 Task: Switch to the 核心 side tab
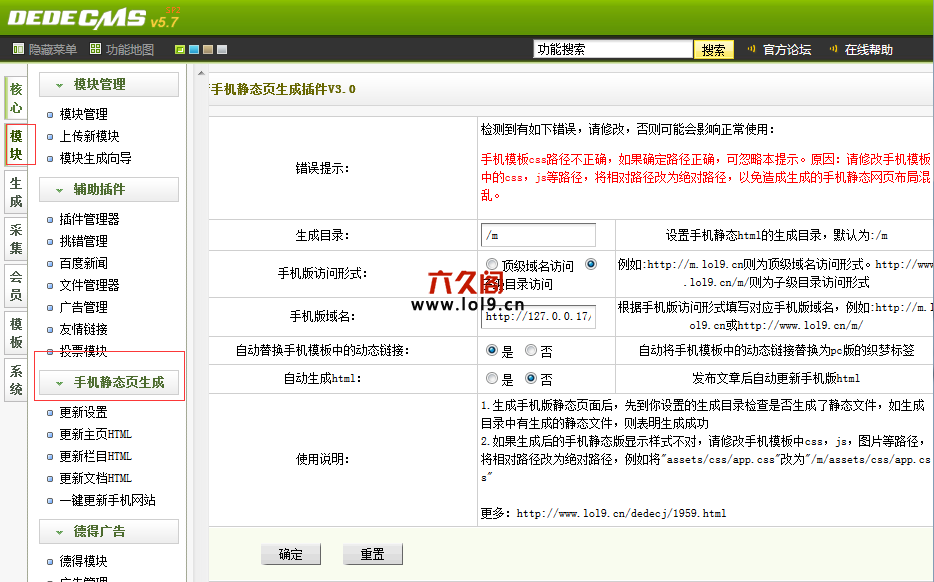coord(16,98)
